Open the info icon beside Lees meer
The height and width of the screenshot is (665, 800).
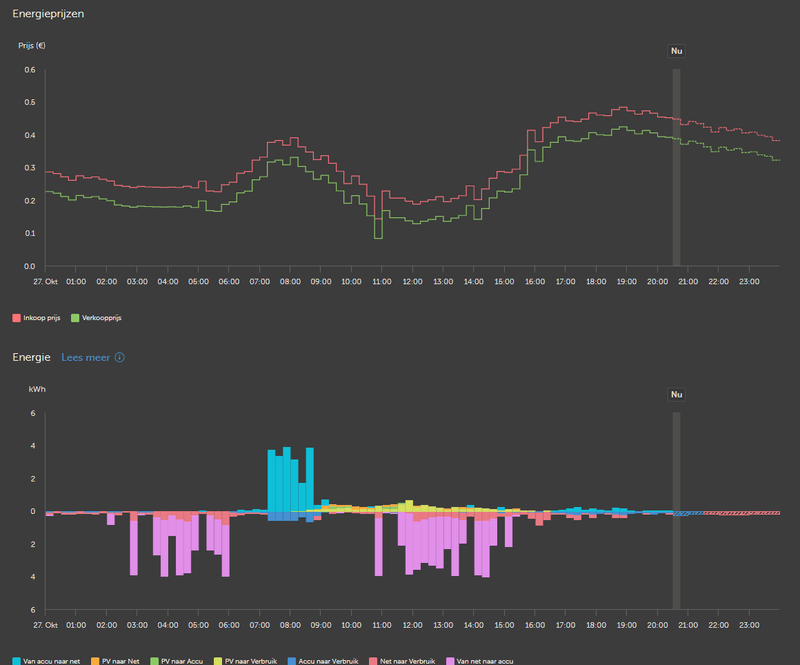pyautogui.click(x=119, y=357)
